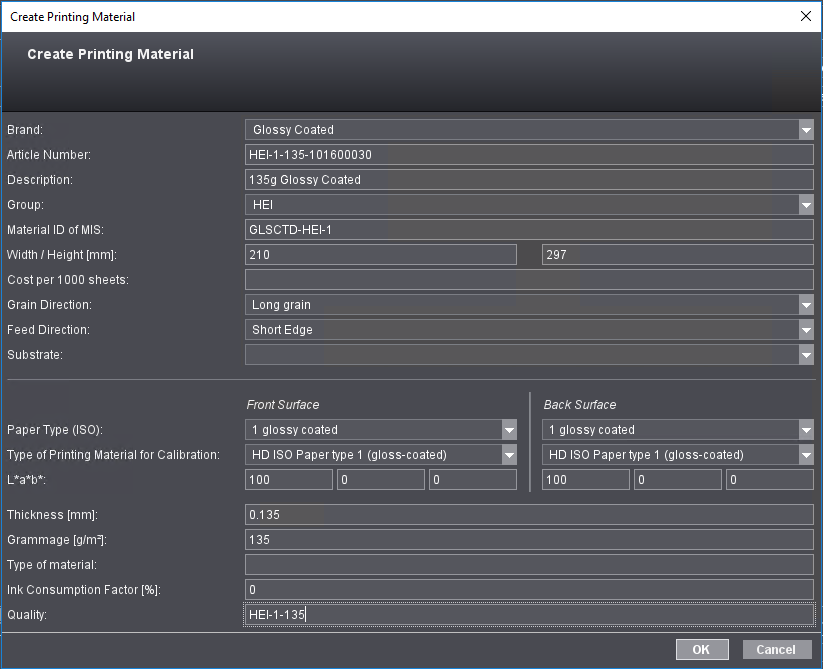Click the Description text field
The image size is (823, 669).
pyautogui.click(x=528, y=180)
